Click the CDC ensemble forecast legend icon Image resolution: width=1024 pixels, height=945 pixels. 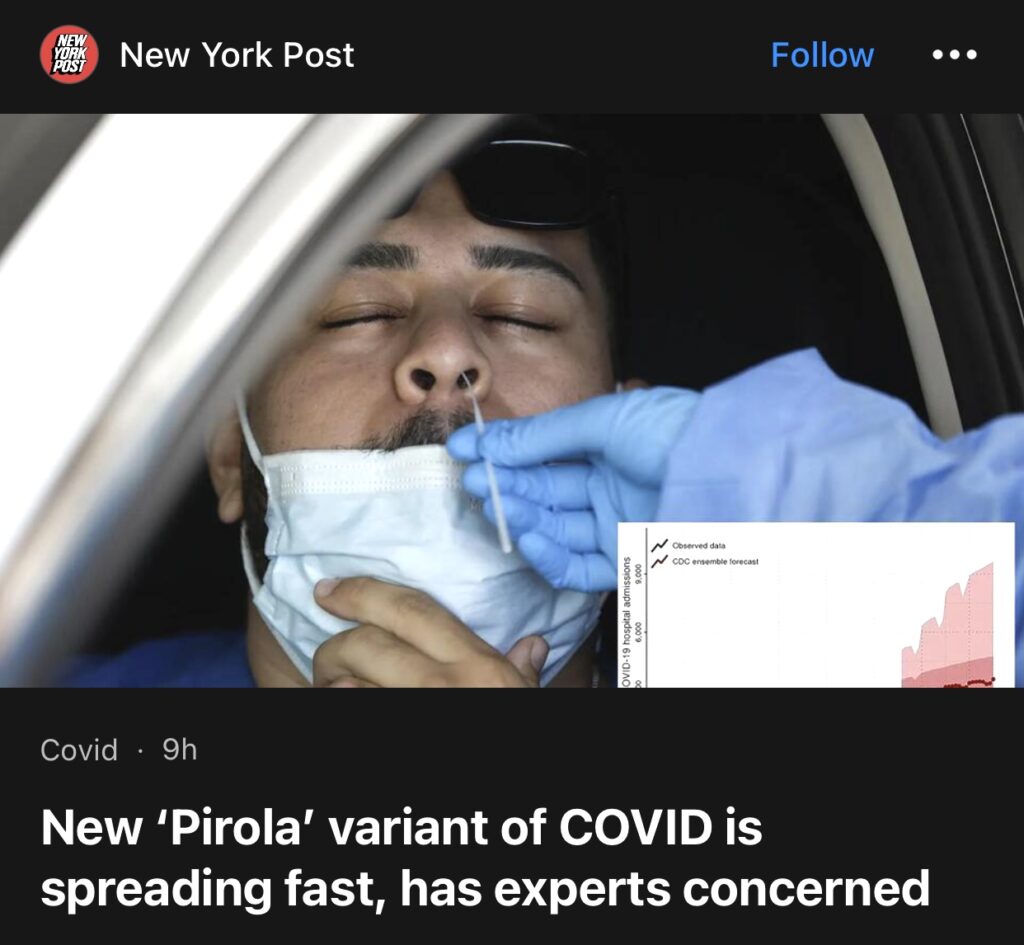pos(659,561)
